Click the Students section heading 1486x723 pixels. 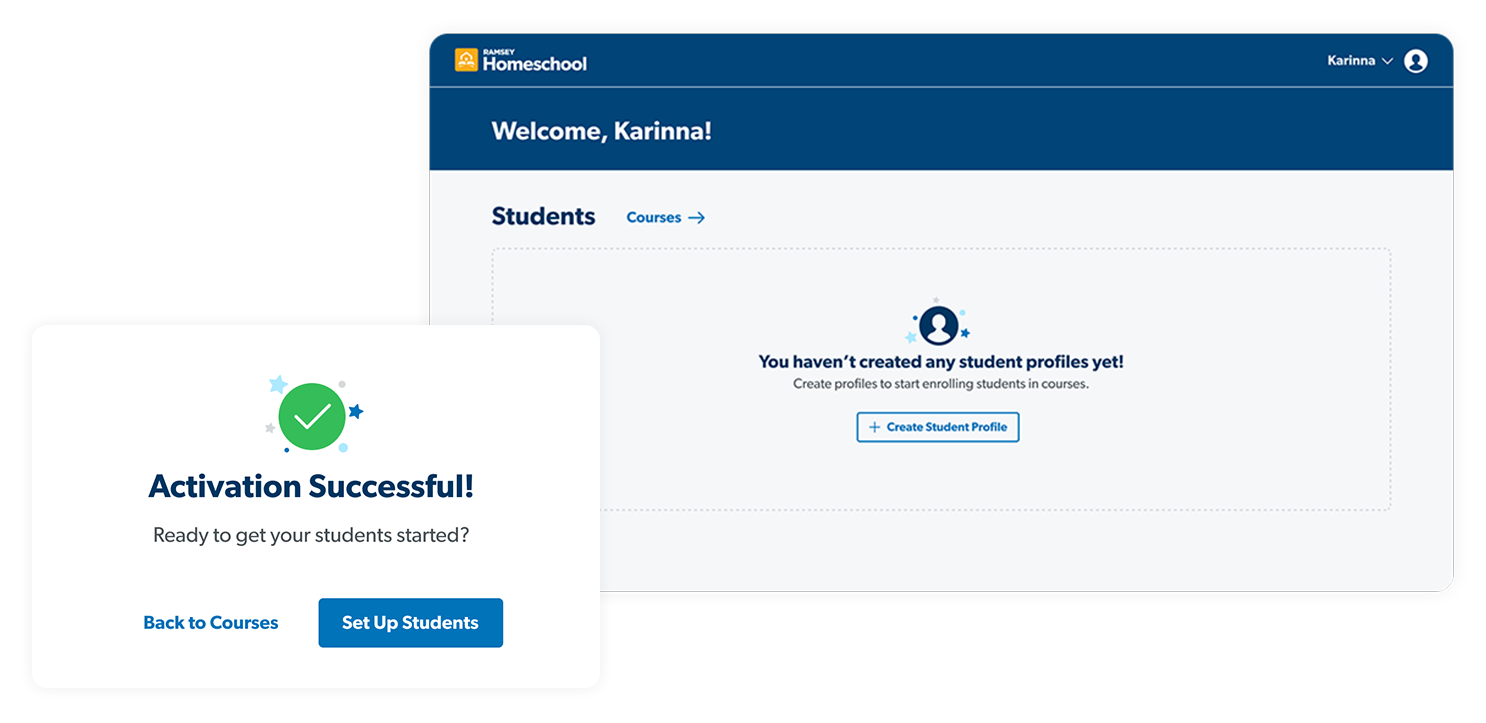pos(544,216)
